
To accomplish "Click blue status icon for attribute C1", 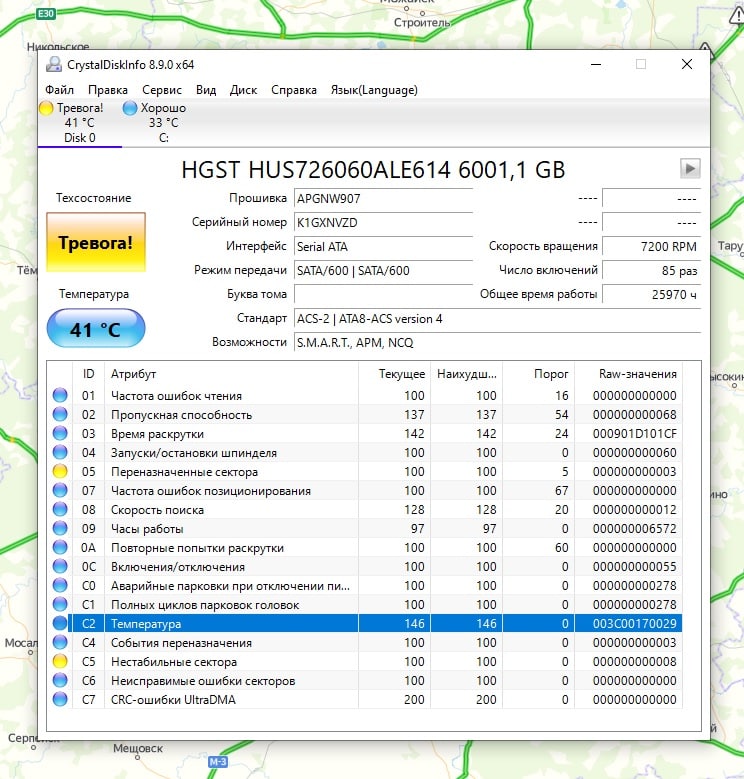I will tap(60, 605).
